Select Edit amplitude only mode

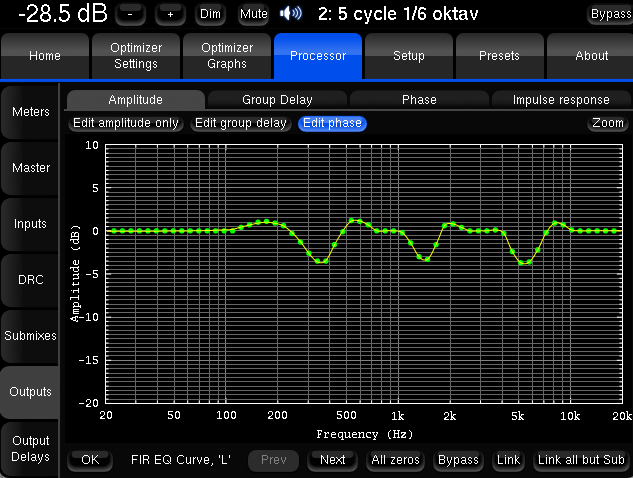coord(126,123)
